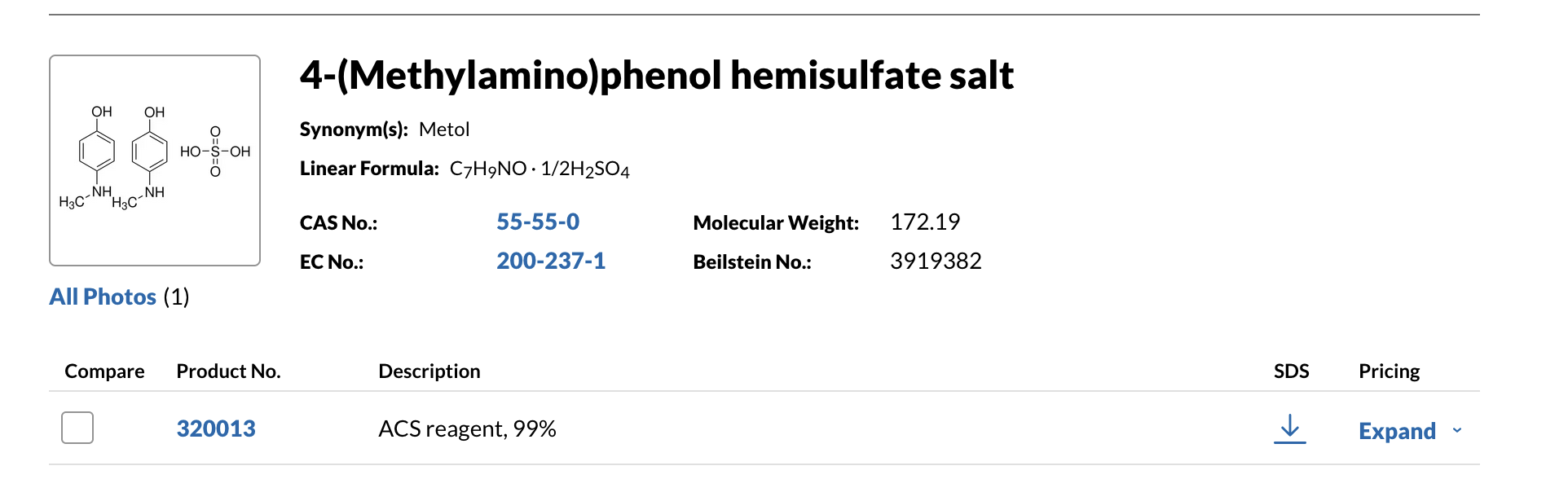Screen dimensions: 1568x479
Task: Click the chevron beside Expand
Action: point(1457,431)
